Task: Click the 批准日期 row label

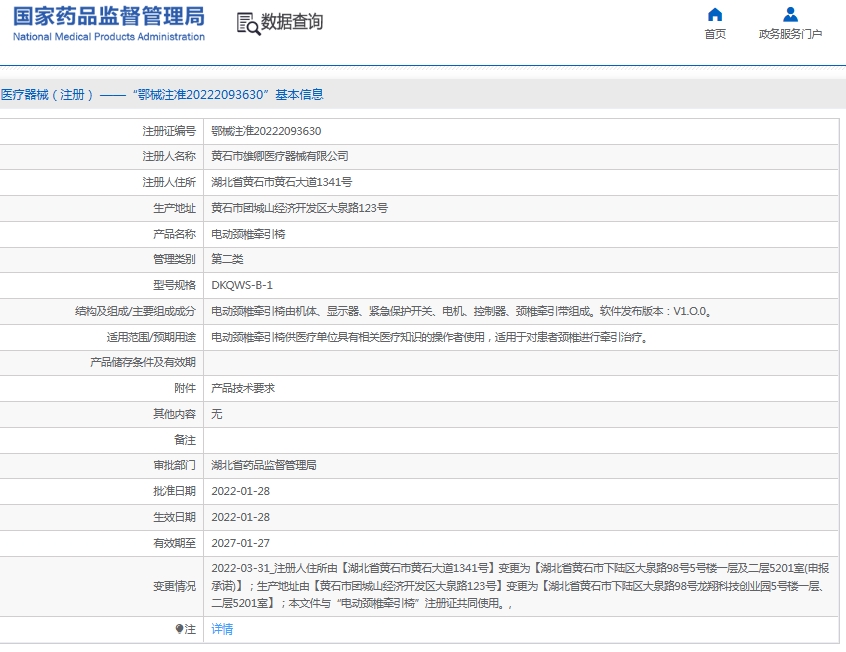Action: [x=174, y=491]
